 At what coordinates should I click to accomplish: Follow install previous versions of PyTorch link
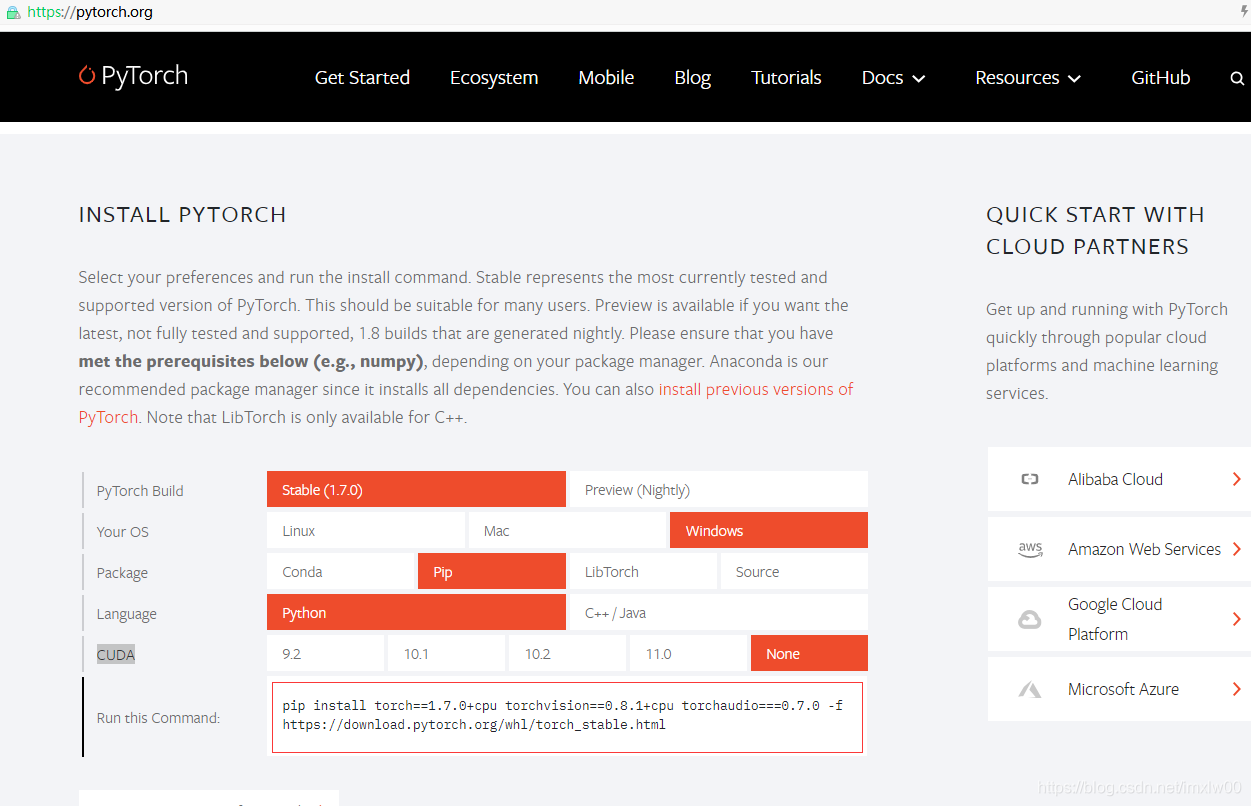tap(755, 389)
